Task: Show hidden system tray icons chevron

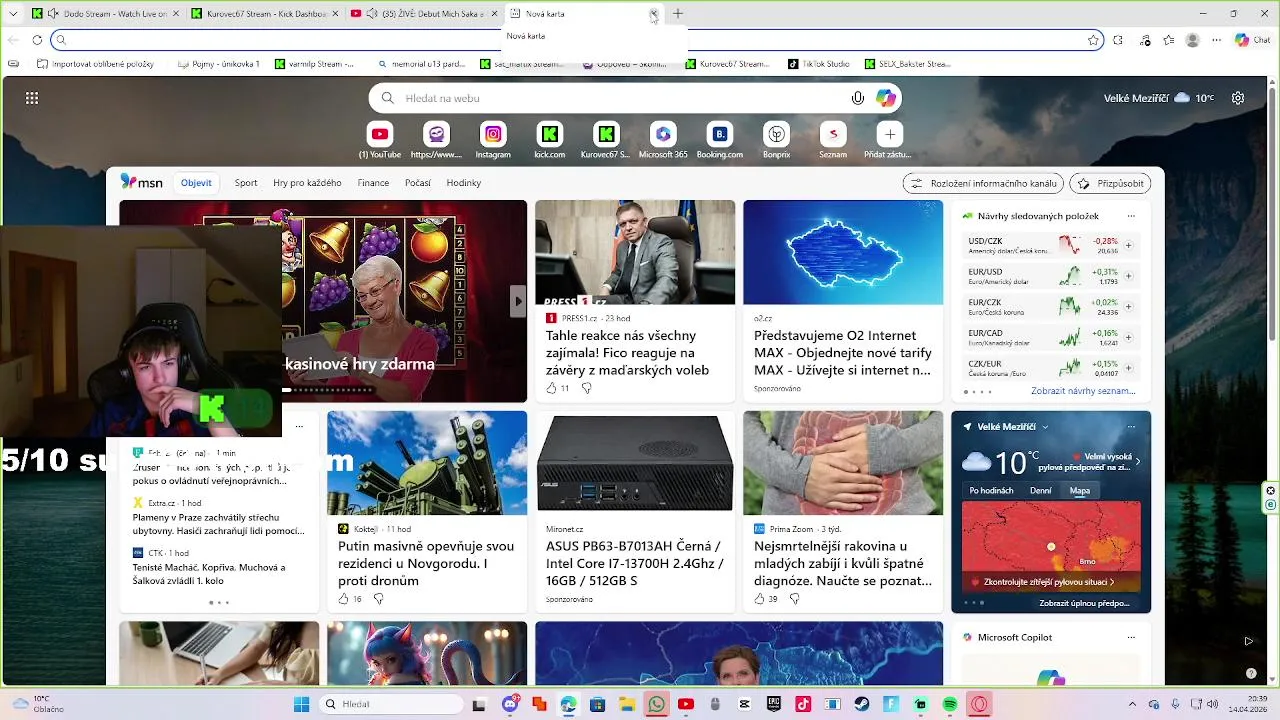Action: click(1132, 704)
